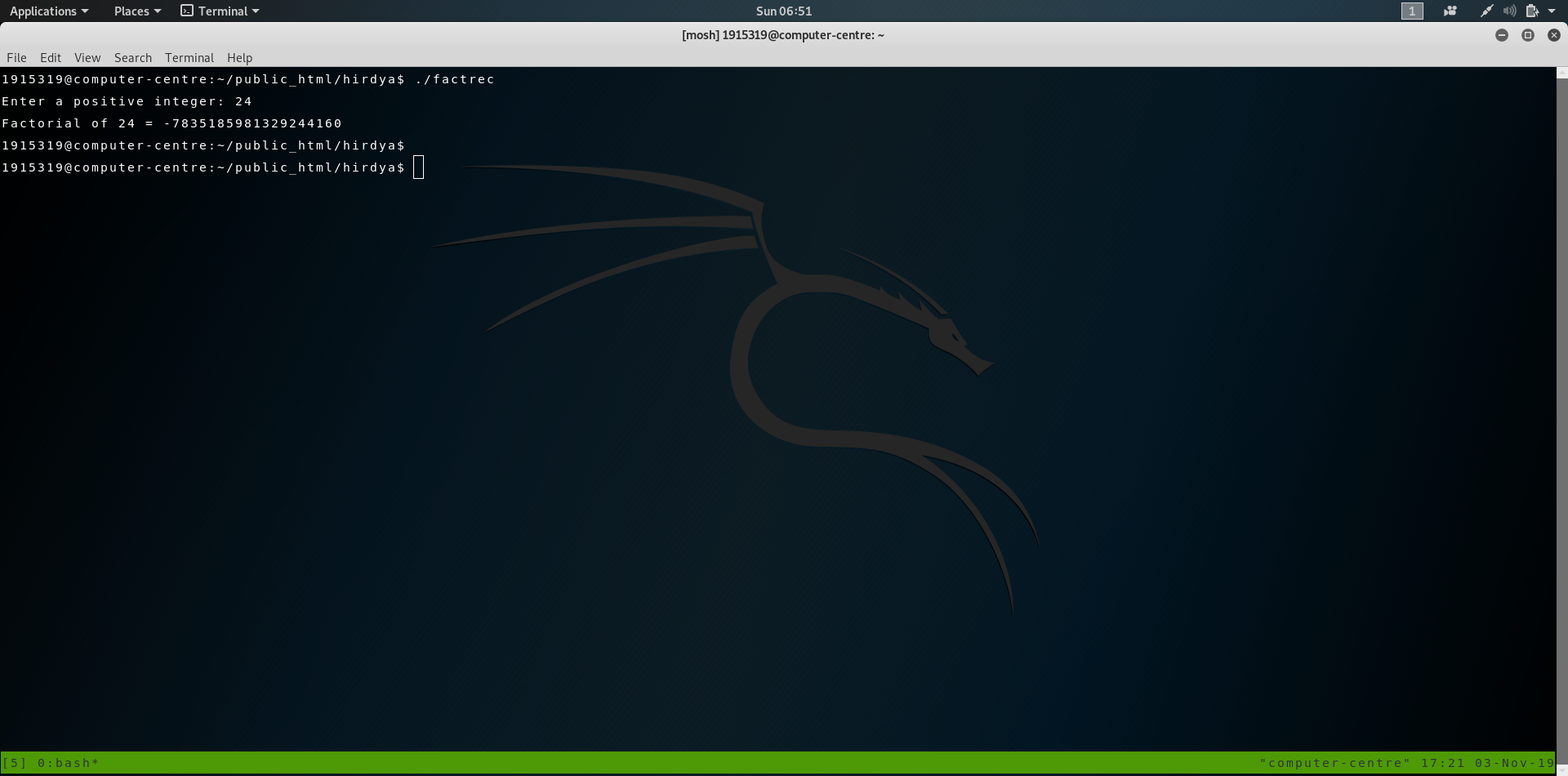Click the window title '[mosh] 1915319@computer-centre: ~'
The image size is (1568, 776).
783,35
